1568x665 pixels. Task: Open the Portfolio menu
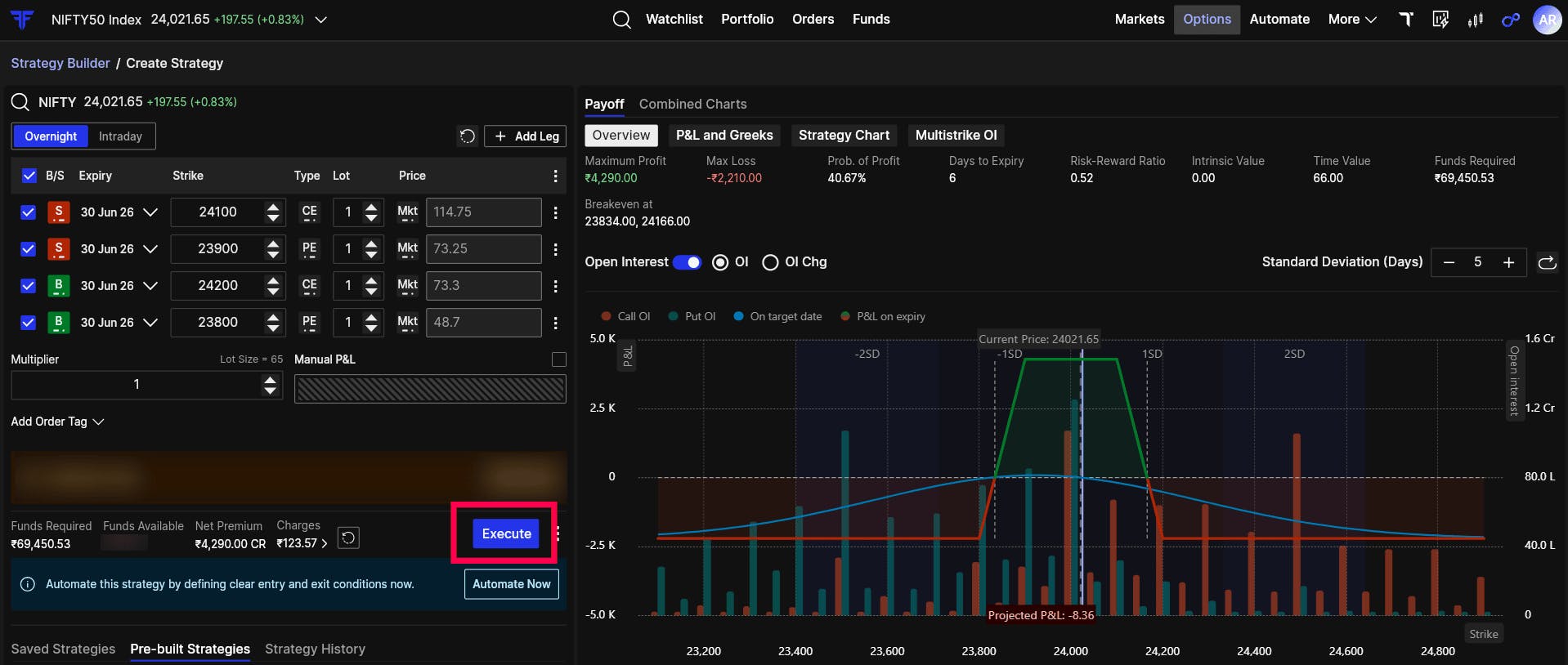pos(747,20)
